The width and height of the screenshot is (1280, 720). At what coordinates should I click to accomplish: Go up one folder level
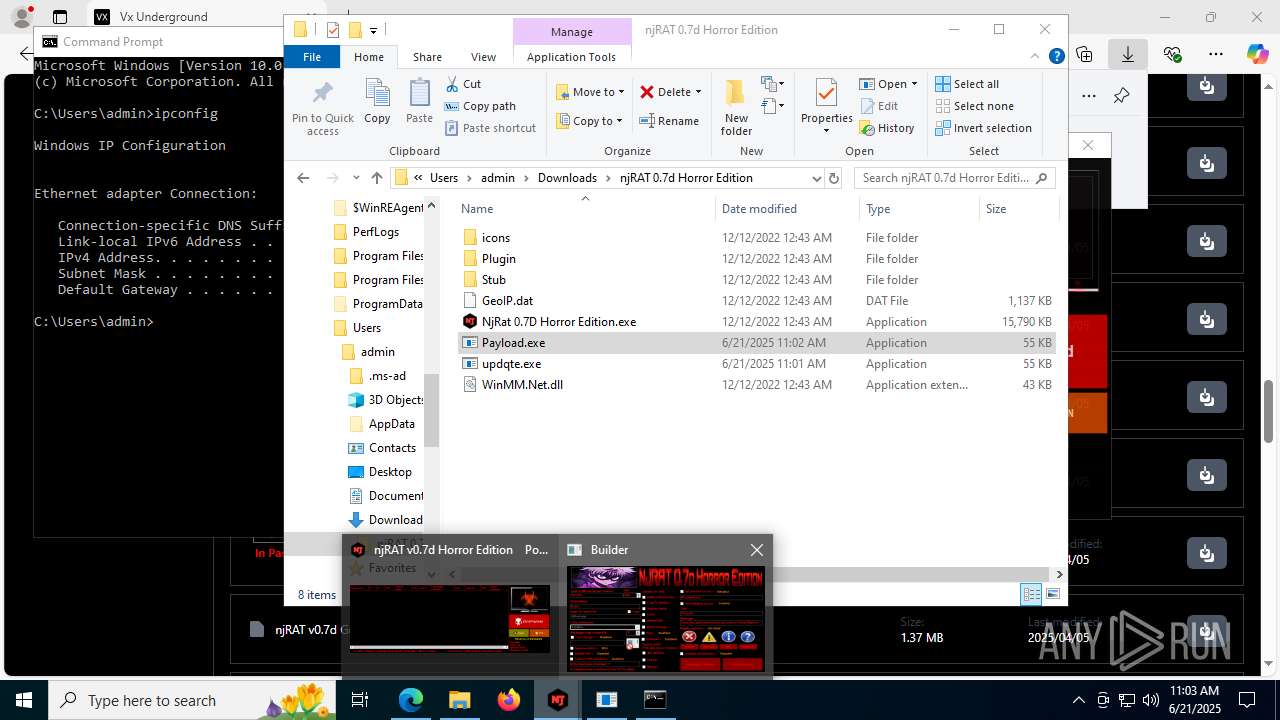pos(376,178)
